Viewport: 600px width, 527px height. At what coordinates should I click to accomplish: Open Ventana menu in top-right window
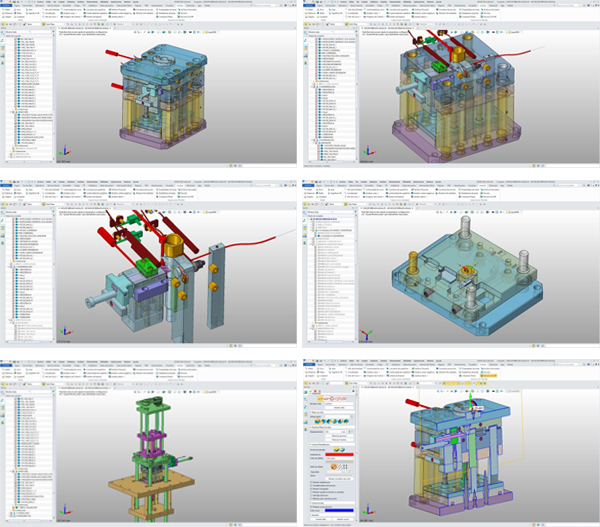[428, 2]
